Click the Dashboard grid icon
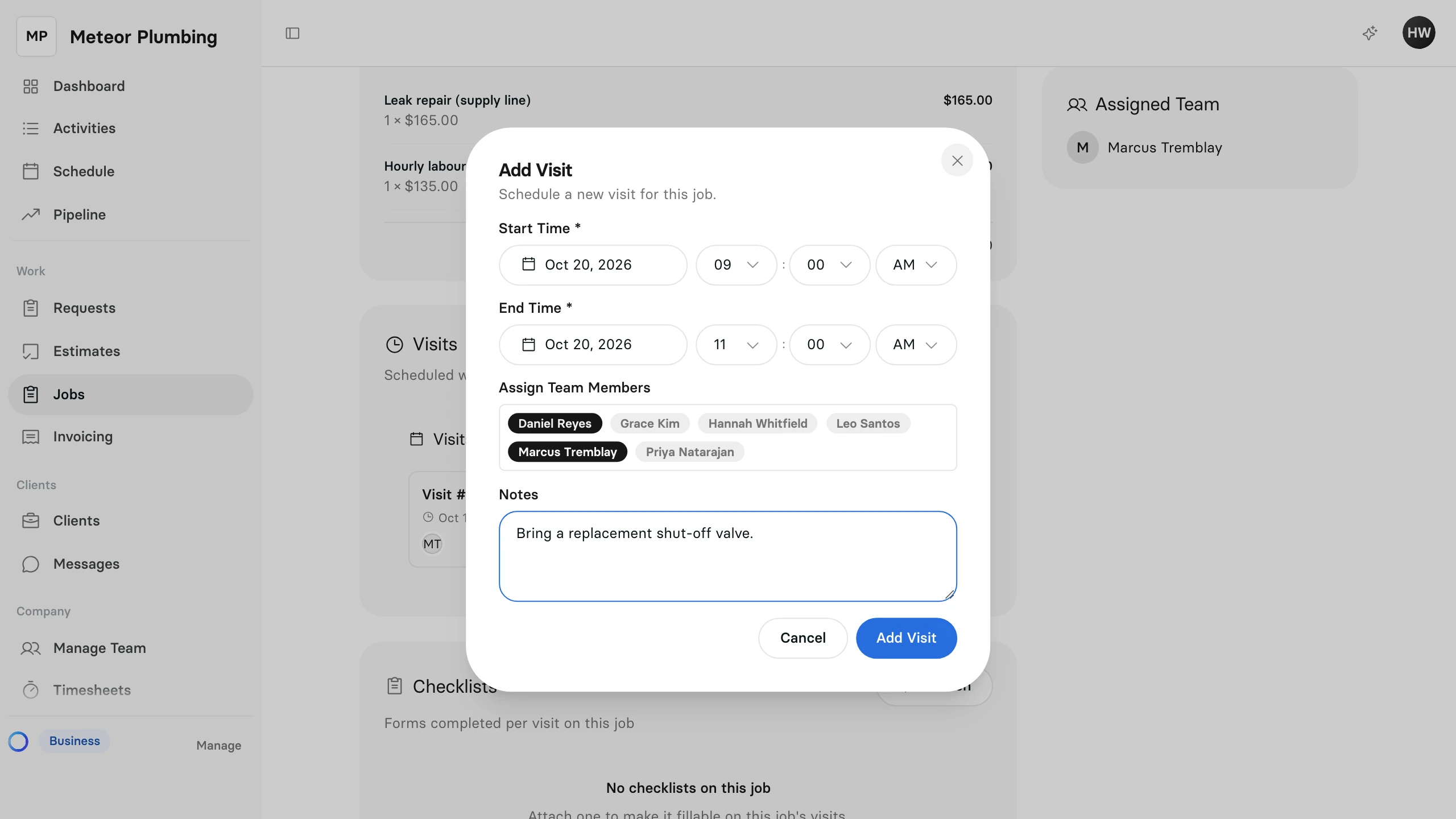The height and width of the screenshot is (819, 1456). [30, 86]
